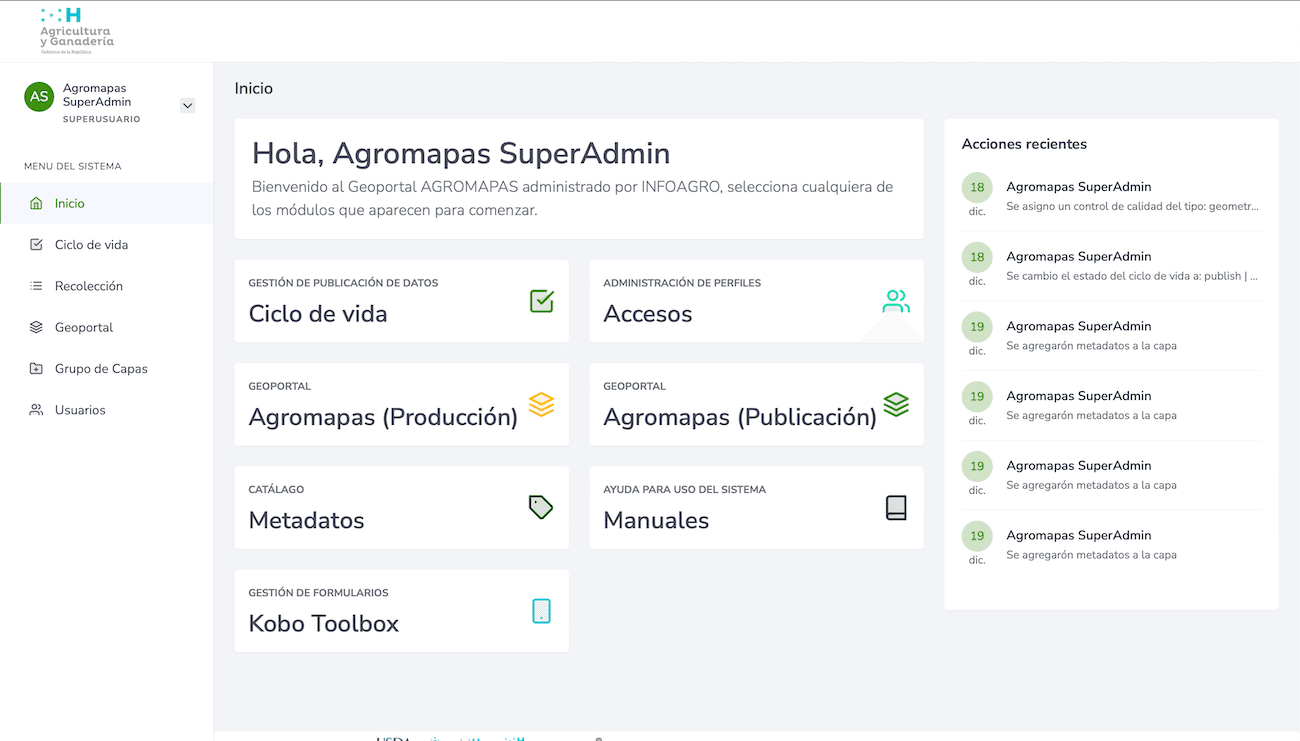1300x741 pixels.
Task: Click the list icon beside Recolección
Action: (36, 286)
